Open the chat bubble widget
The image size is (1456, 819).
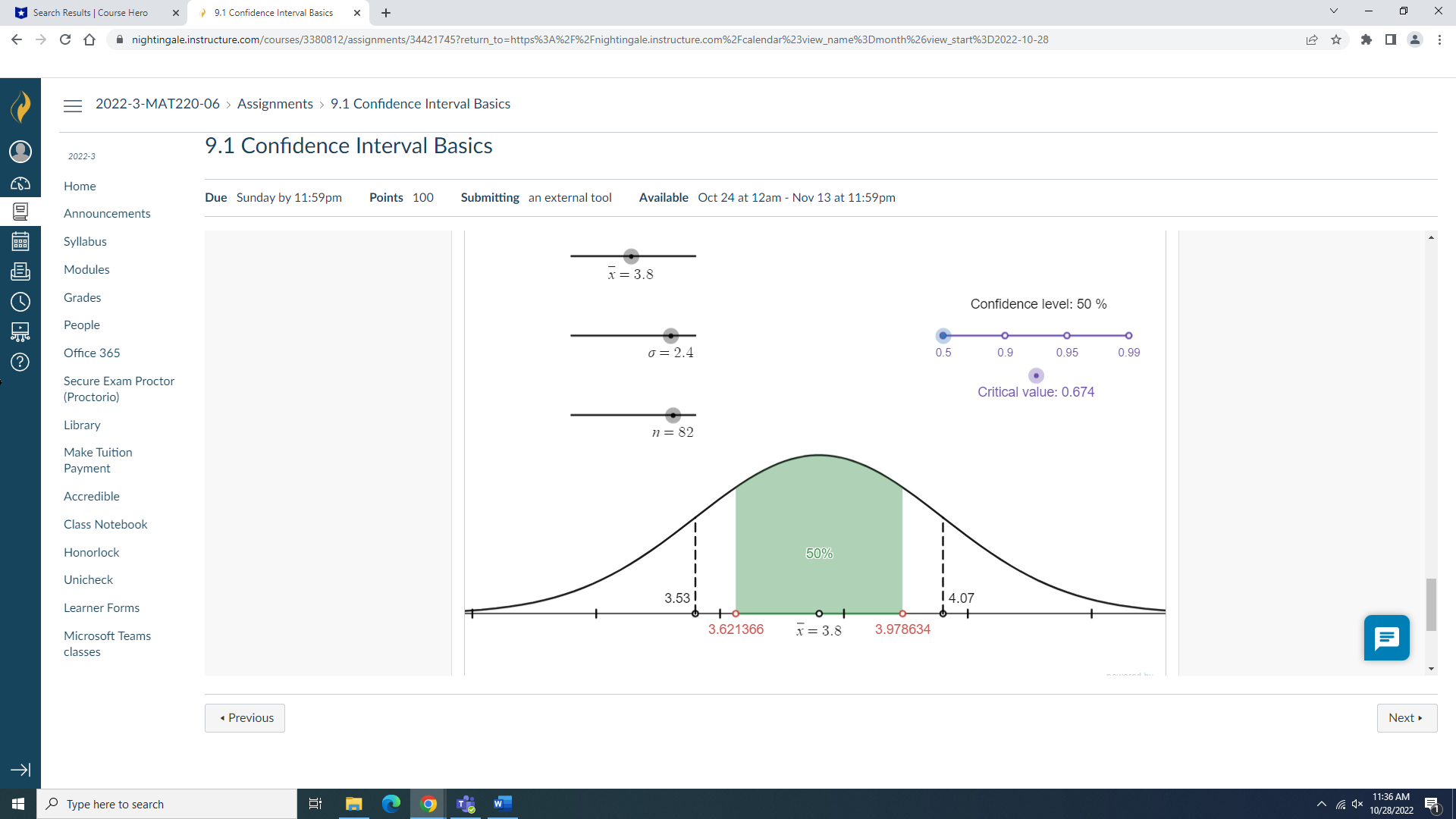click(x=1386, y=638)
